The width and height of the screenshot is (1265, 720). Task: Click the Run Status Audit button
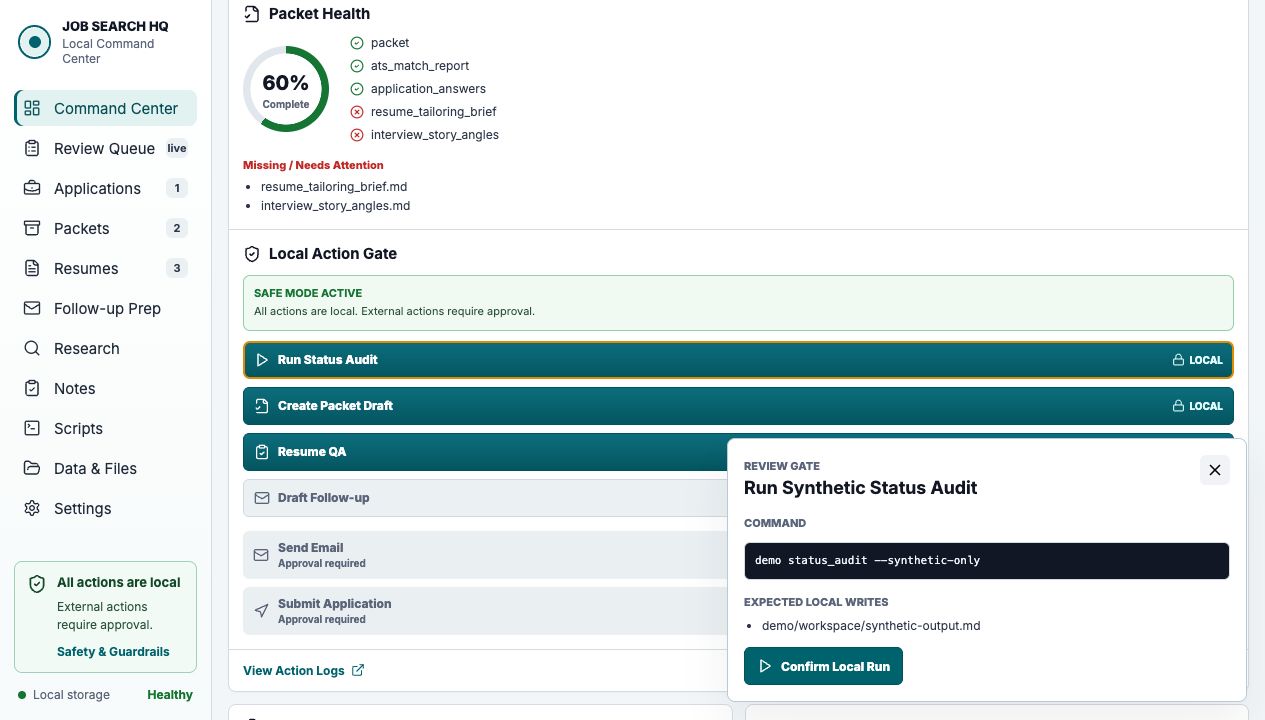click(738, 360)
